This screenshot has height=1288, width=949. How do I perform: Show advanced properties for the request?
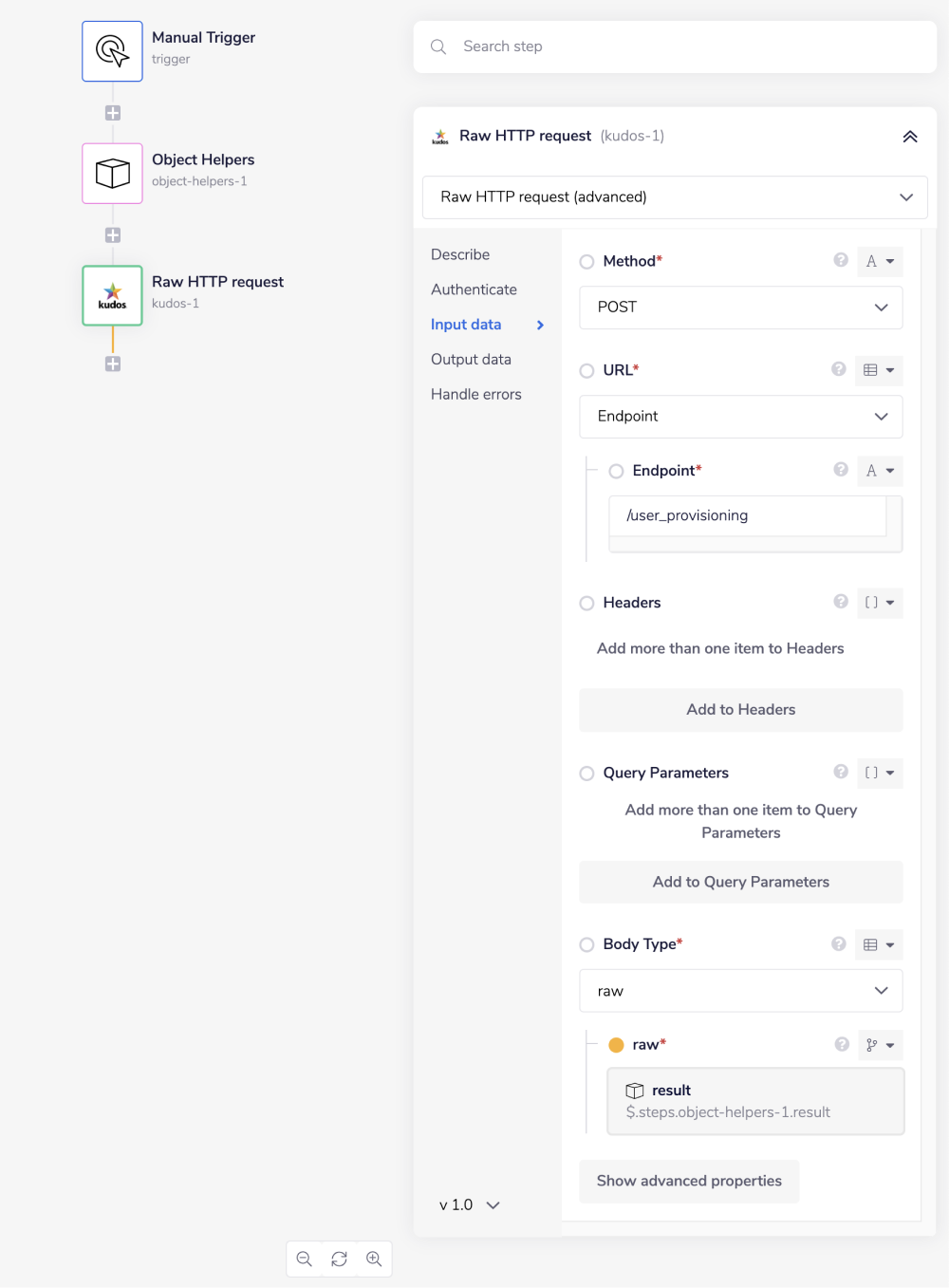pos(689,1181)
